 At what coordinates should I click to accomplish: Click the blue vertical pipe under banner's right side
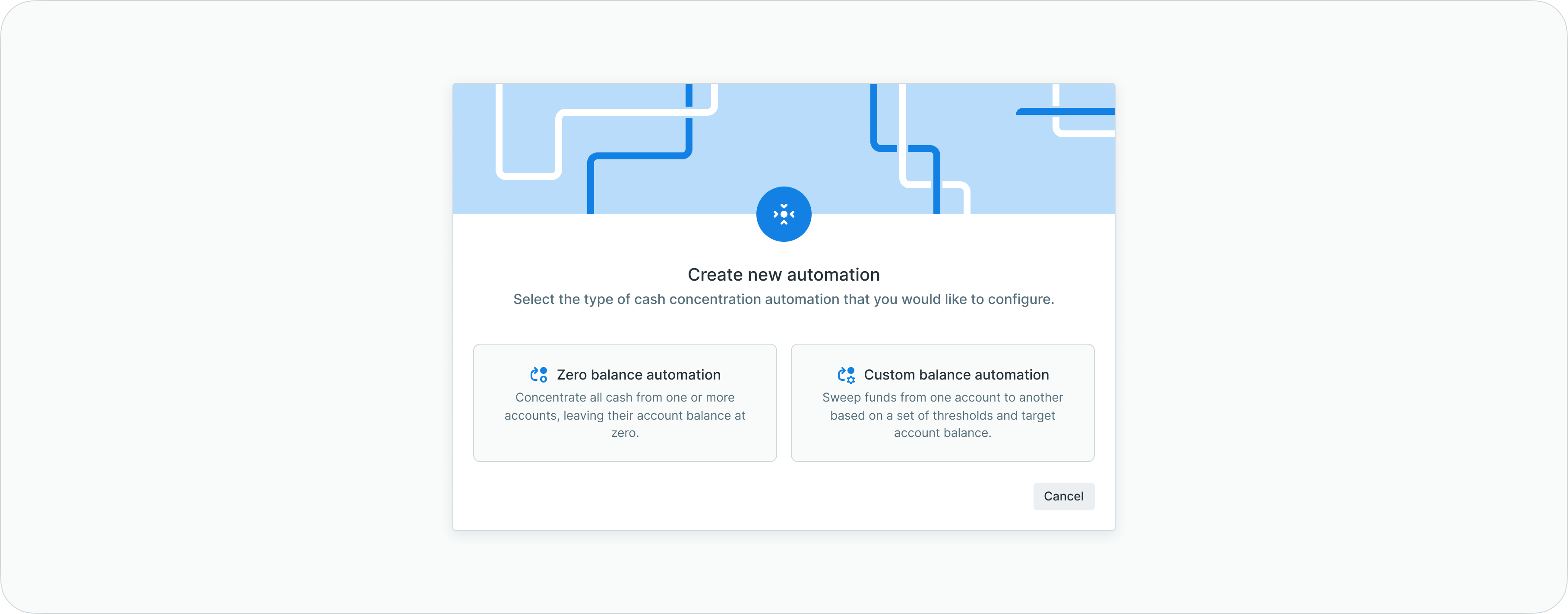point(937,189)
